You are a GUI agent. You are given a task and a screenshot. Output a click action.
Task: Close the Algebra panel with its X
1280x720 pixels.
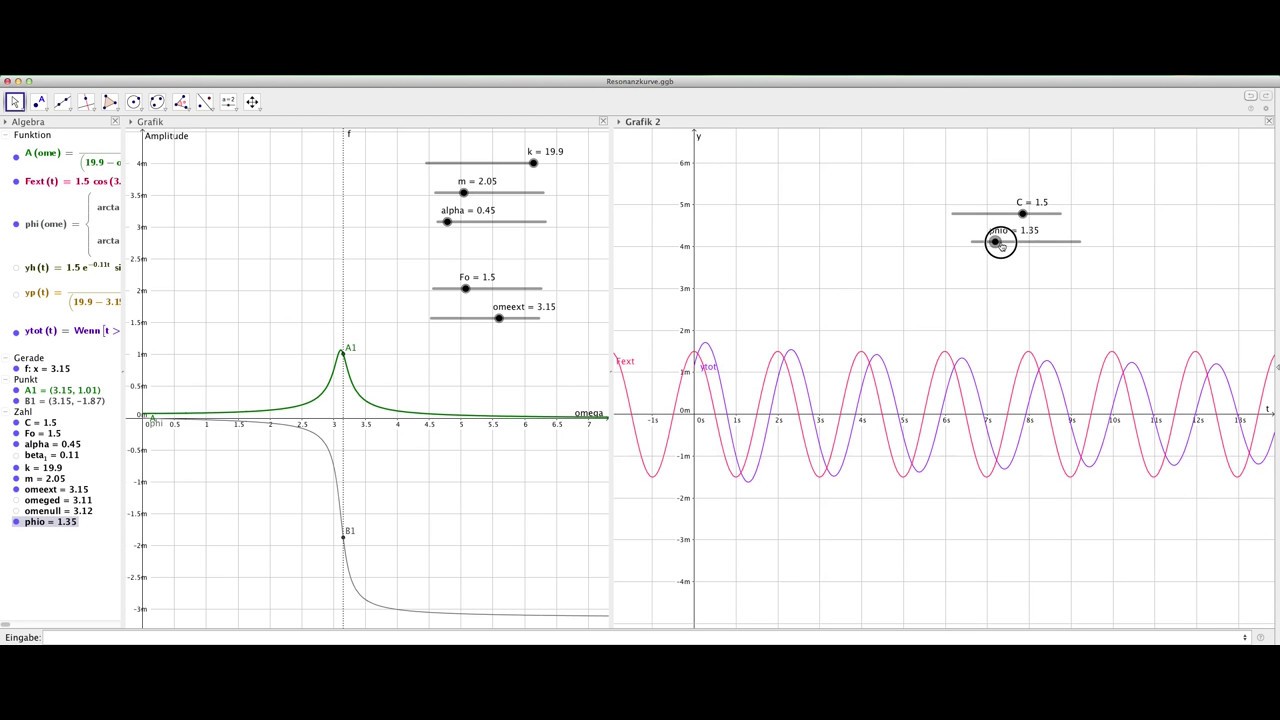tap(115, 121)
